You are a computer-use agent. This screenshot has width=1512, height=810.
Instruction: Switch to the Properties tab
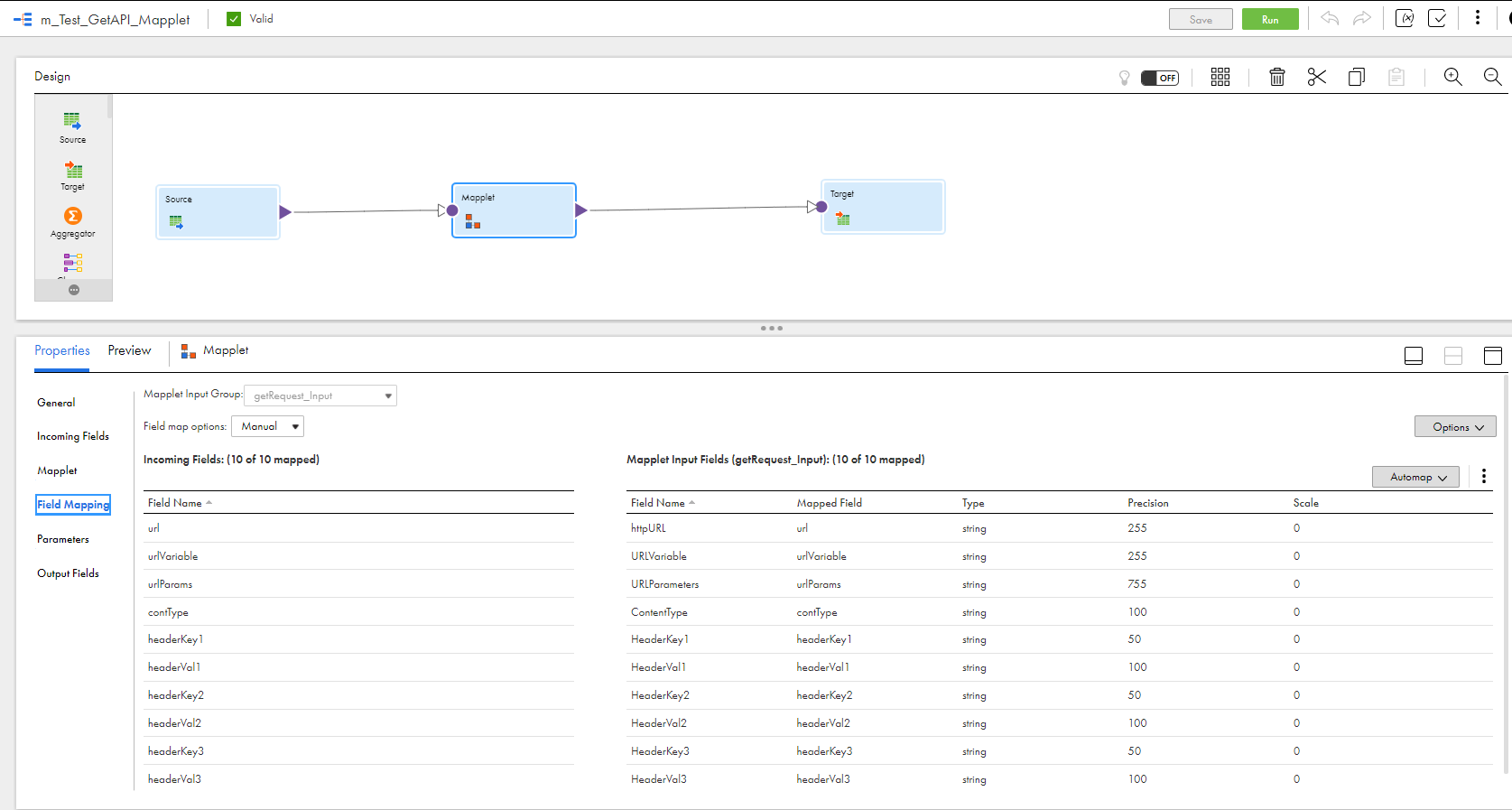pos(62,350)
